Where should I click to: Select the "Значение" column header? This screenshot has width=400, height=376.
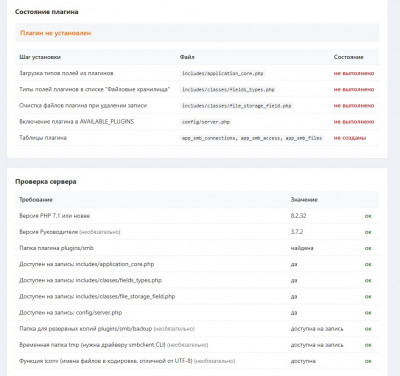click(304, 200)
